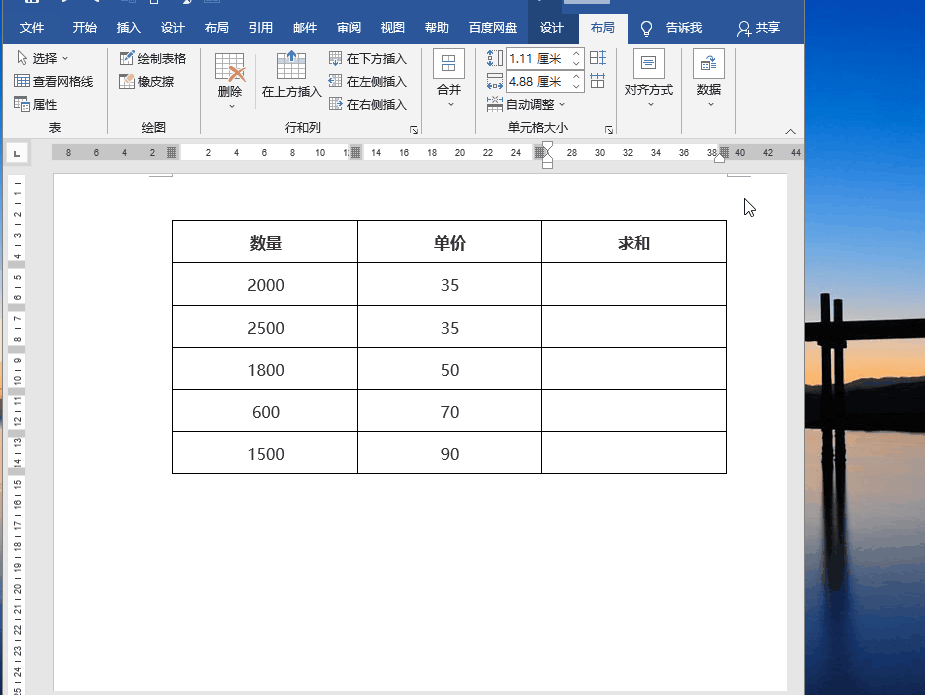Open table 属性 properties

point(36,104)
